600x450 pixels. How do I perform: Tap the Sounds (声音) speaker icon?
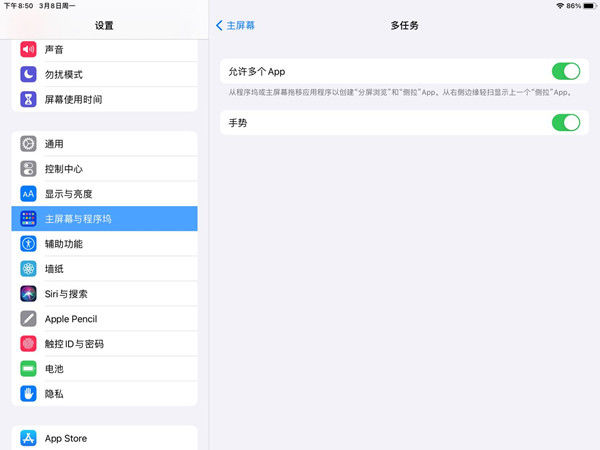(28, 49)
